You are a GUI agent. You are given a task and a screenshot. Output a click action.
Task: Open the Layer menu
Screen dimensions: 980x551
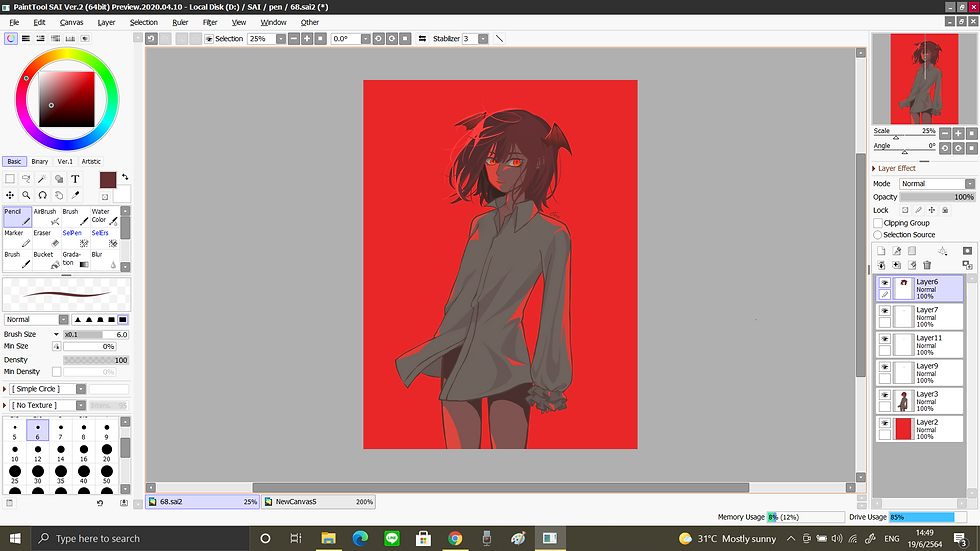(x=106, y=22)
